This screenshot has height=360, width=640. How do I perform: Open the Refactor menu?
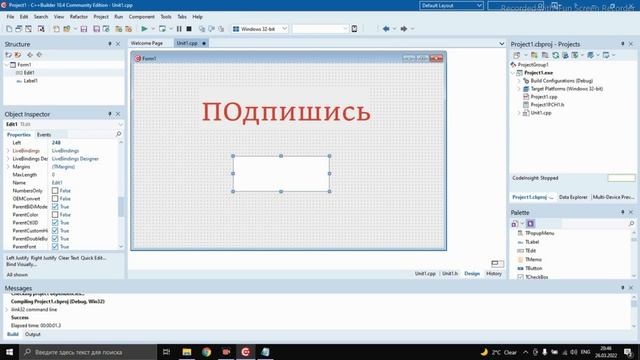[x=79, y=17]
